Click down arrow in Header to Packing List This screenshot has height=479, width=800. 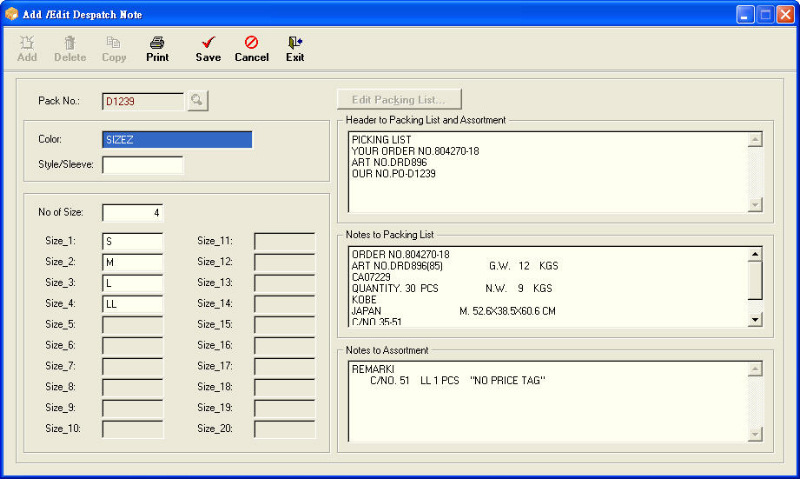[x=755, y=205]
